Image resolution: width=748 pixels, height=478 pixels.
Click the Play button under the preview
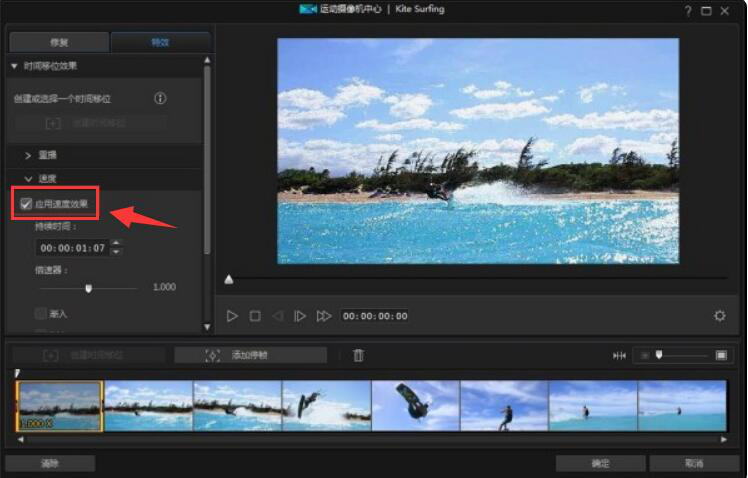pos(232,316)
